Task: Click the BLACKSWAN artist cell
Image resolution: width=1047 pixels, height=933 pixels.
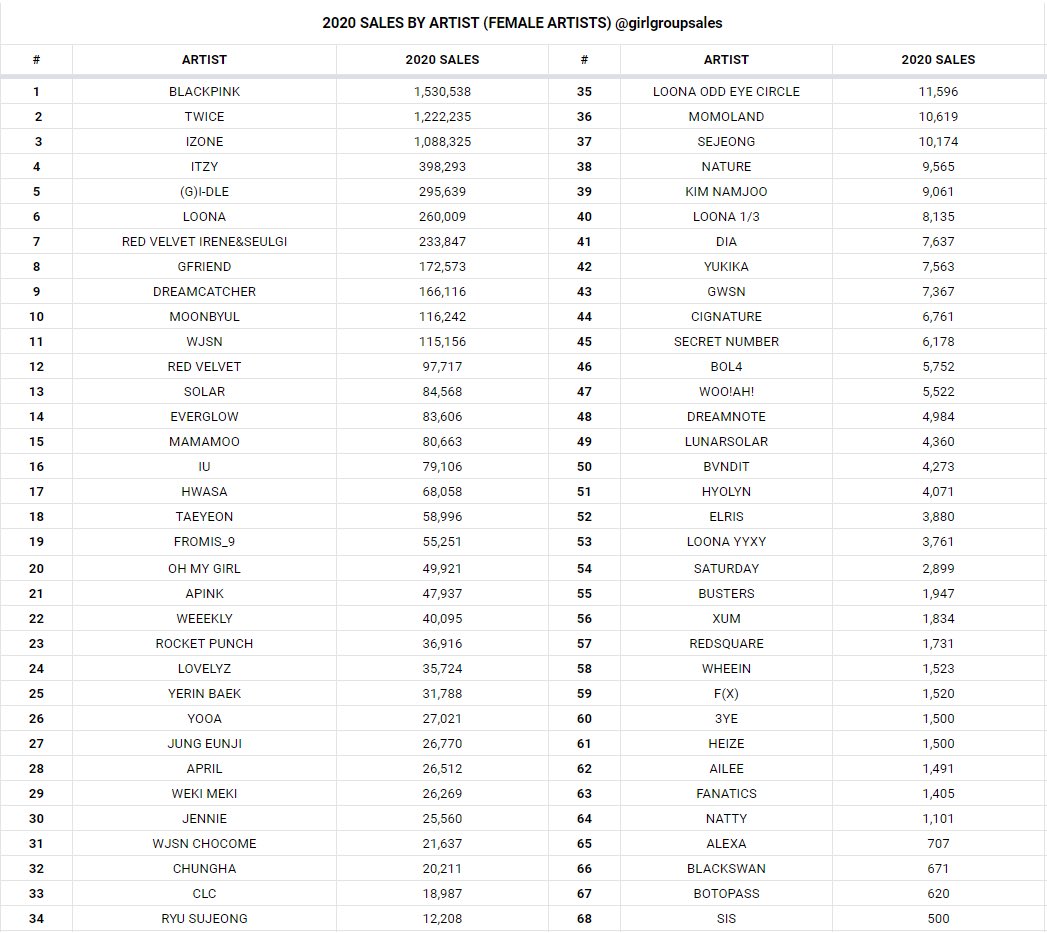Action: click(726, 869)
